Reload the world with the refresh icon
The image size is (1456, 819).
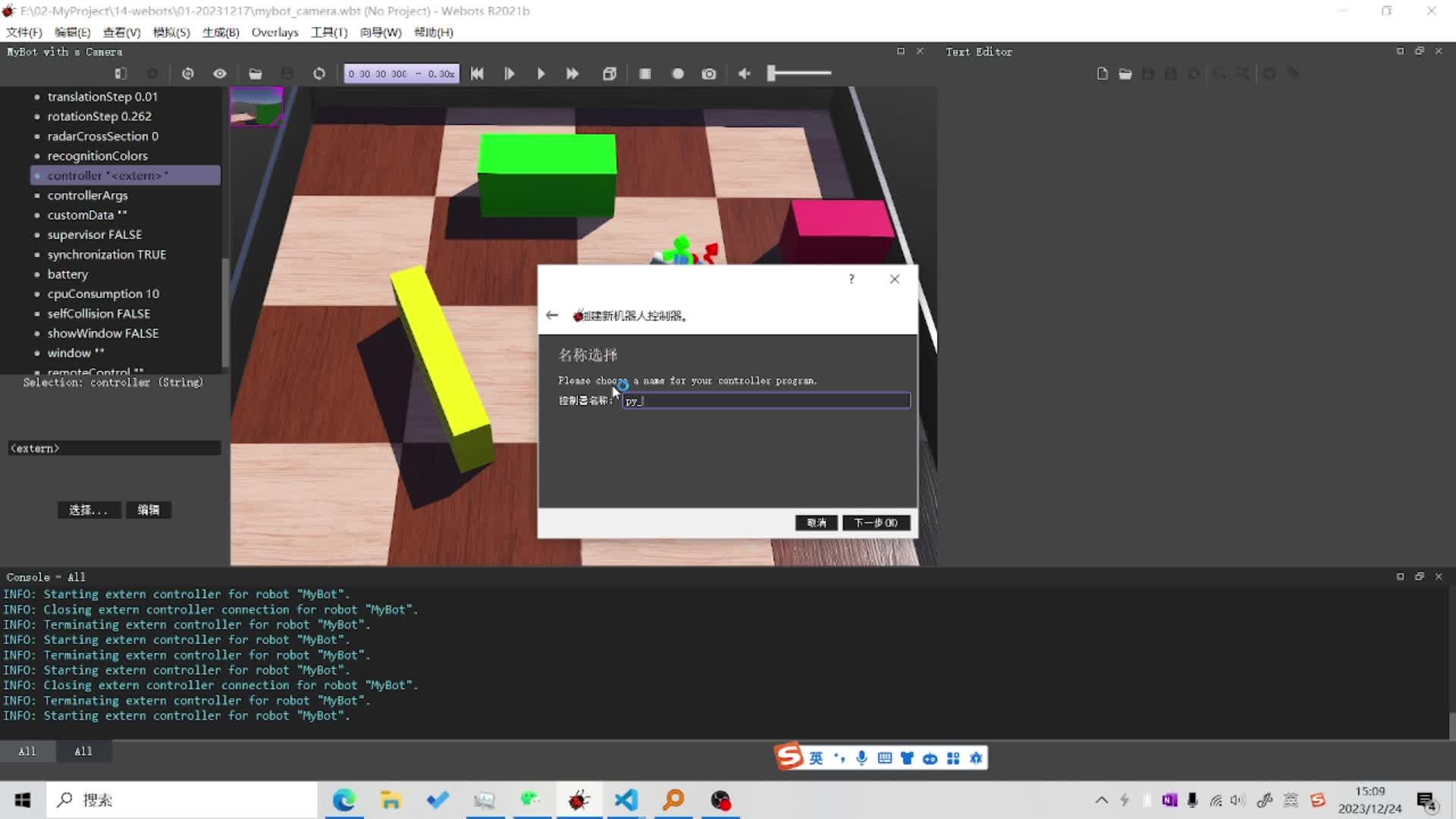(x=319, y=74)
